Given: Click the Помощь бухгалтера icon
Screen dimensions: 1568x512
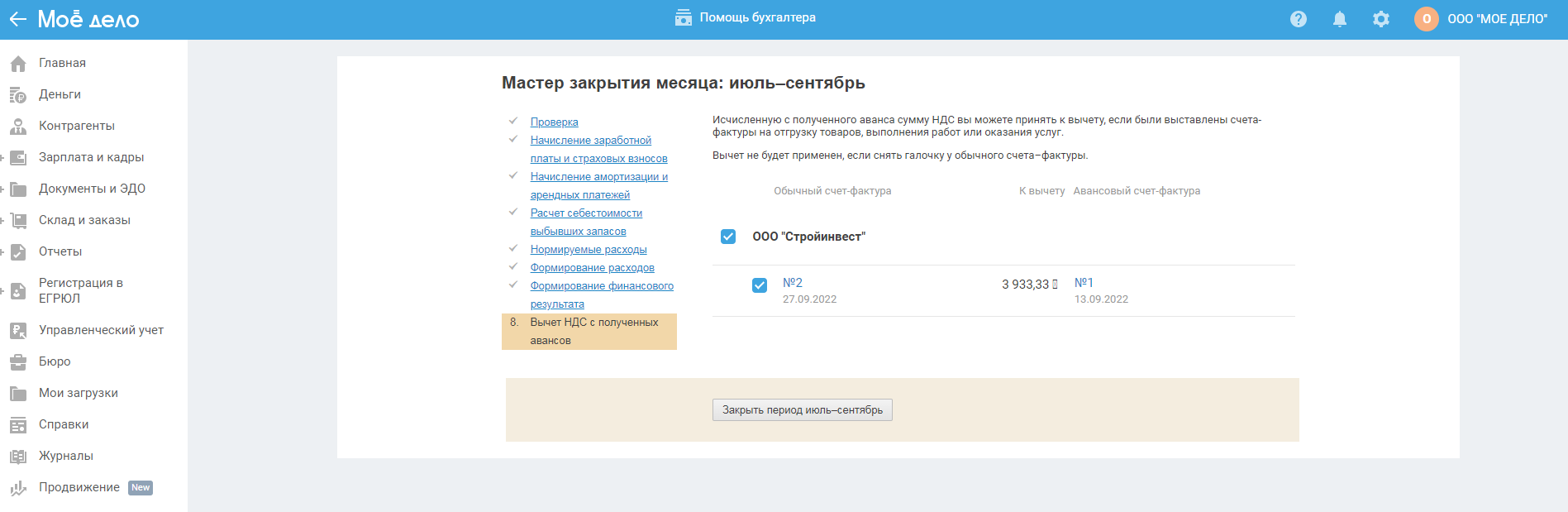Looking at the screenshot, I should (x=683, y=17).
